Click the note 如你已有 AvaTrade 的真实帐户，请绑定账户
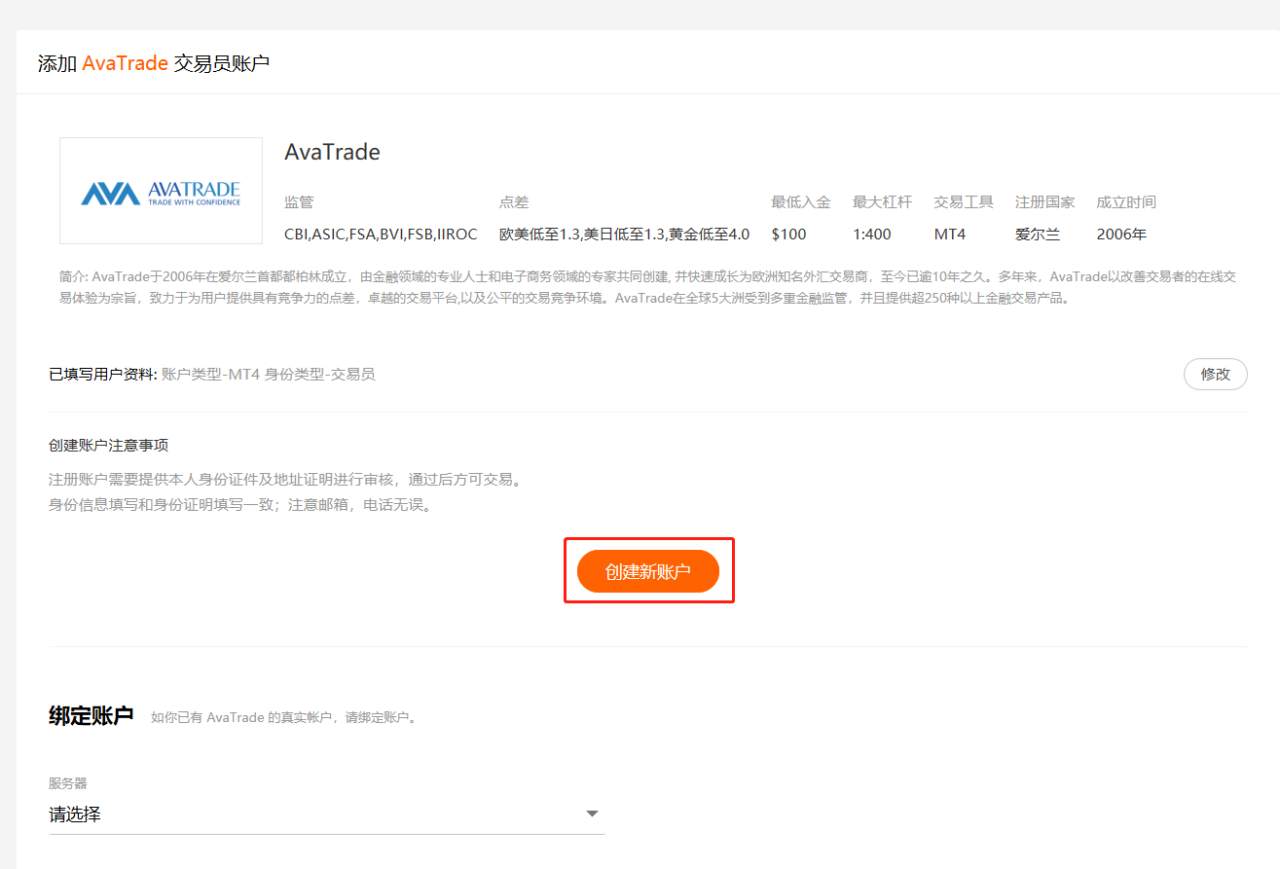The image size is (1280, 869). (284, 718)
